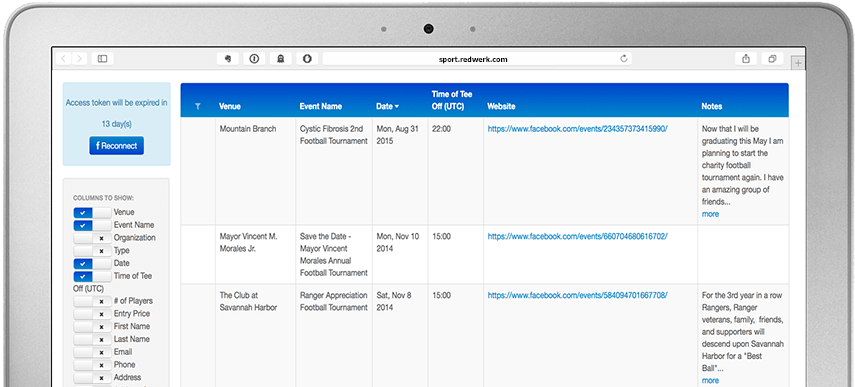Open the 1Password extension icon
The height and width of the screenshot is (387, 855).
[254, 59]
